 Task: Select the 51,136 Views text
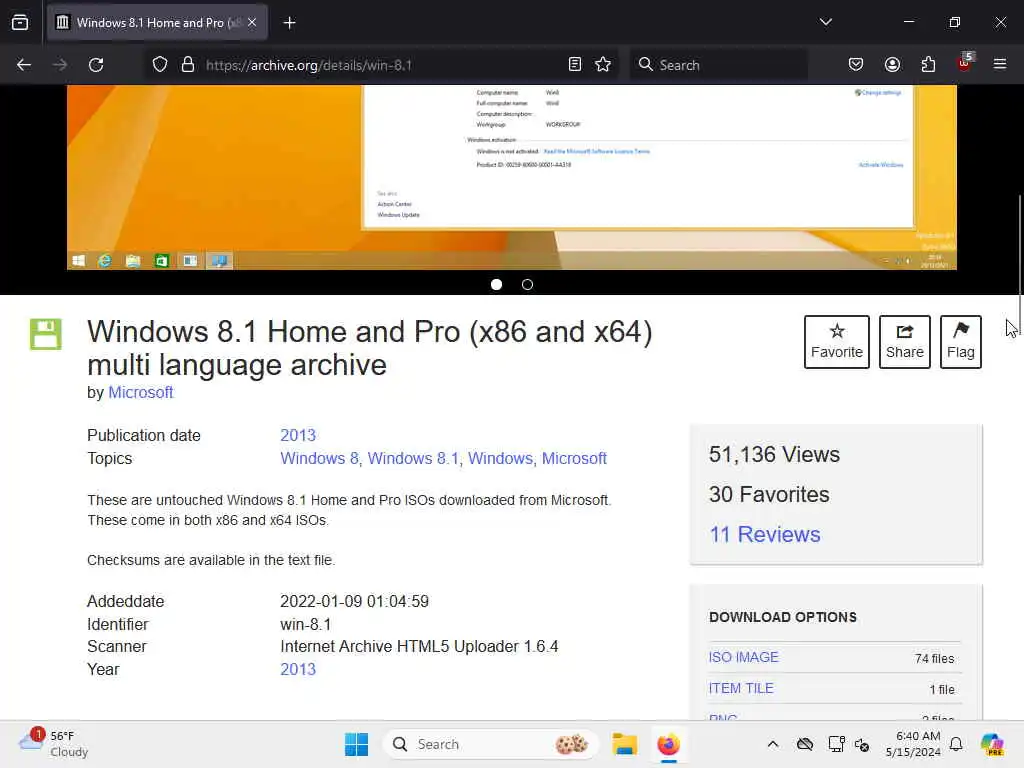(774, 455)
